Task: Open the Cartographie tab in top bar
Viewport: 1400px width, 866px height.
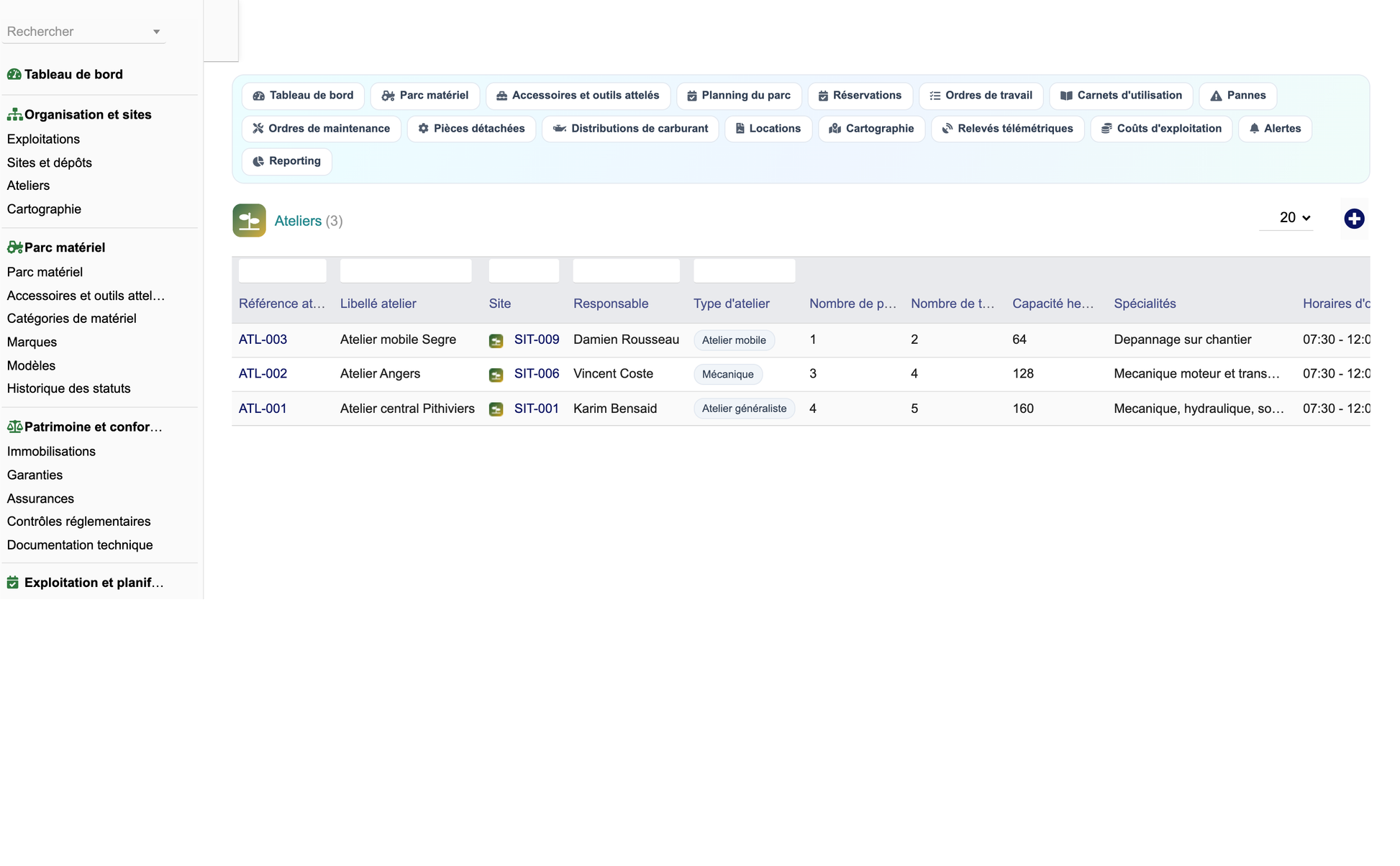Action: tap(871, 129)
